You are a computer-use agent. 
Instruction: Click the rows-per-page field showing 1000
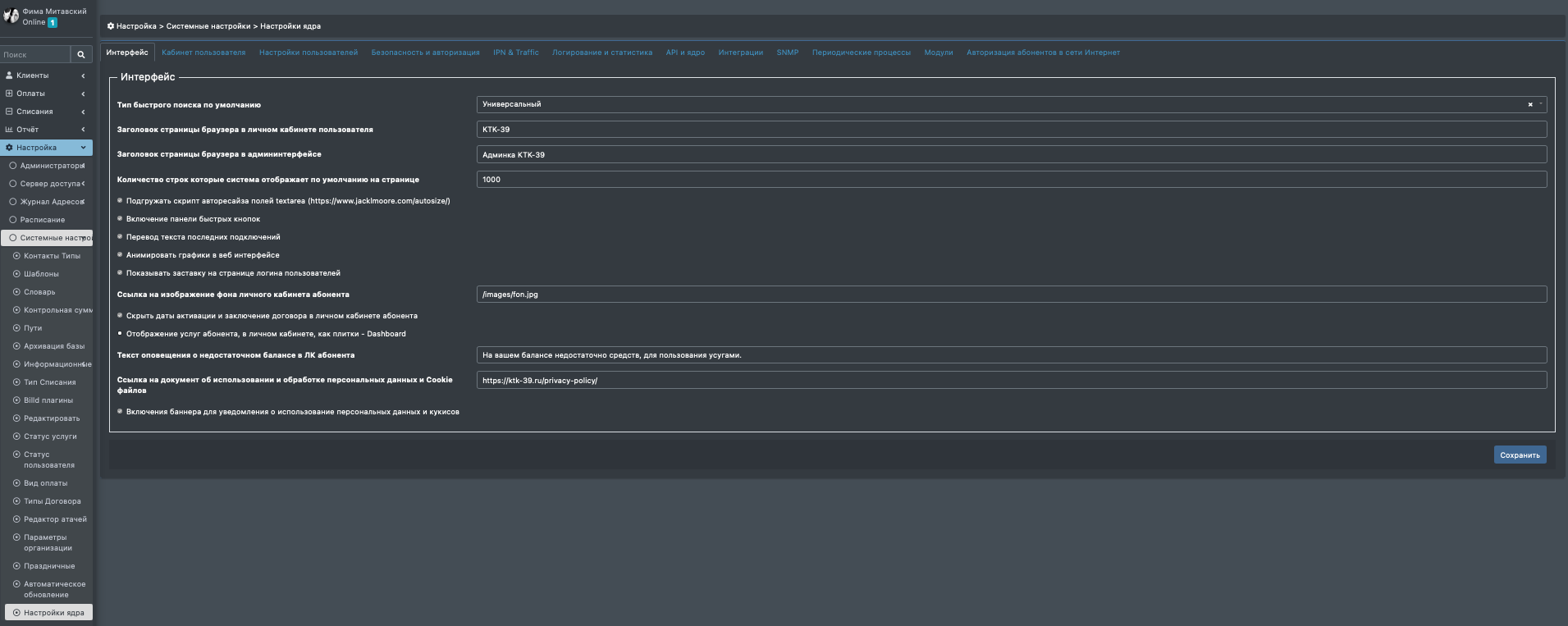(x=1011, y=180)
